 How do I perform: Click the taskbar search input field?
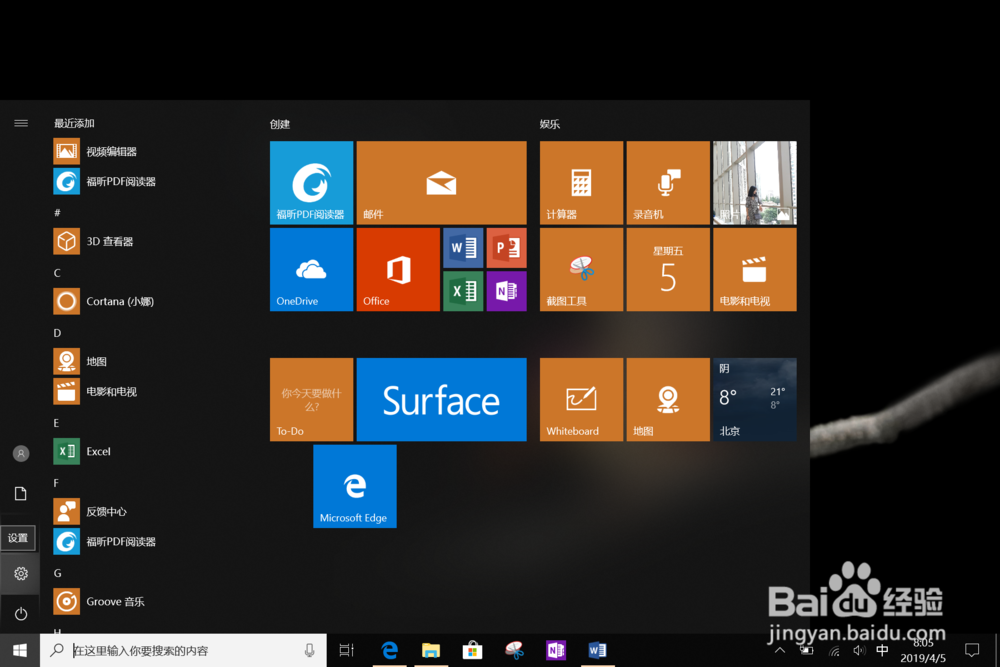click(180, 650)
